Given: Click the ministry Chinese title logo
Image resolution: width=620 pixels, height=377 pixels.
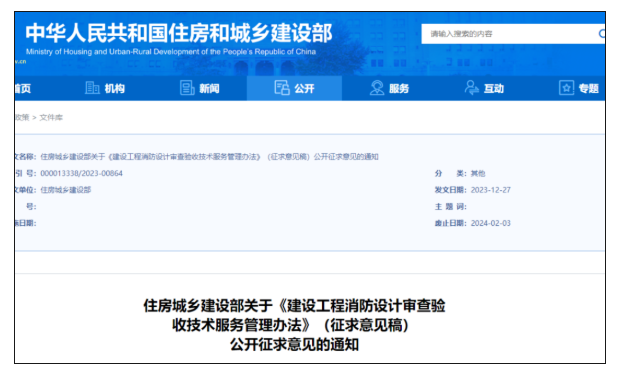Looking at the screenshot, I should click(x=179, y=33).
